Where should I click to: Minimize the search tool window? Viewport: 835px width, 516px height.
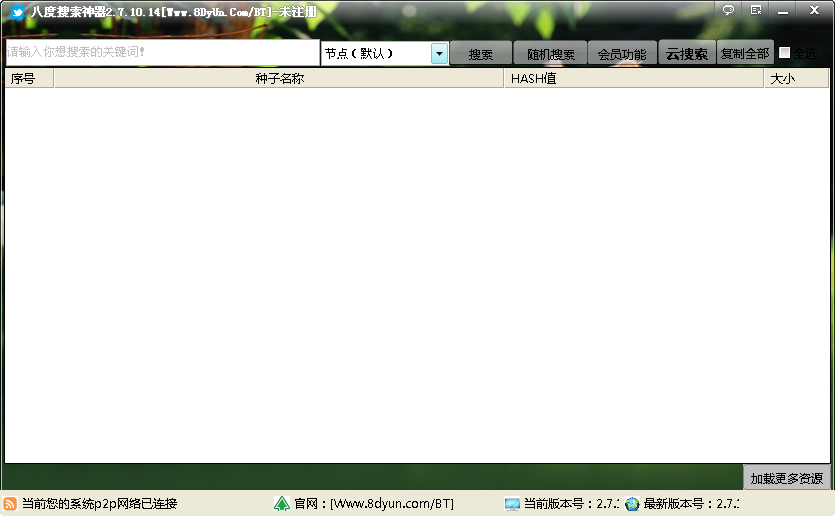(x=783, y=11)
